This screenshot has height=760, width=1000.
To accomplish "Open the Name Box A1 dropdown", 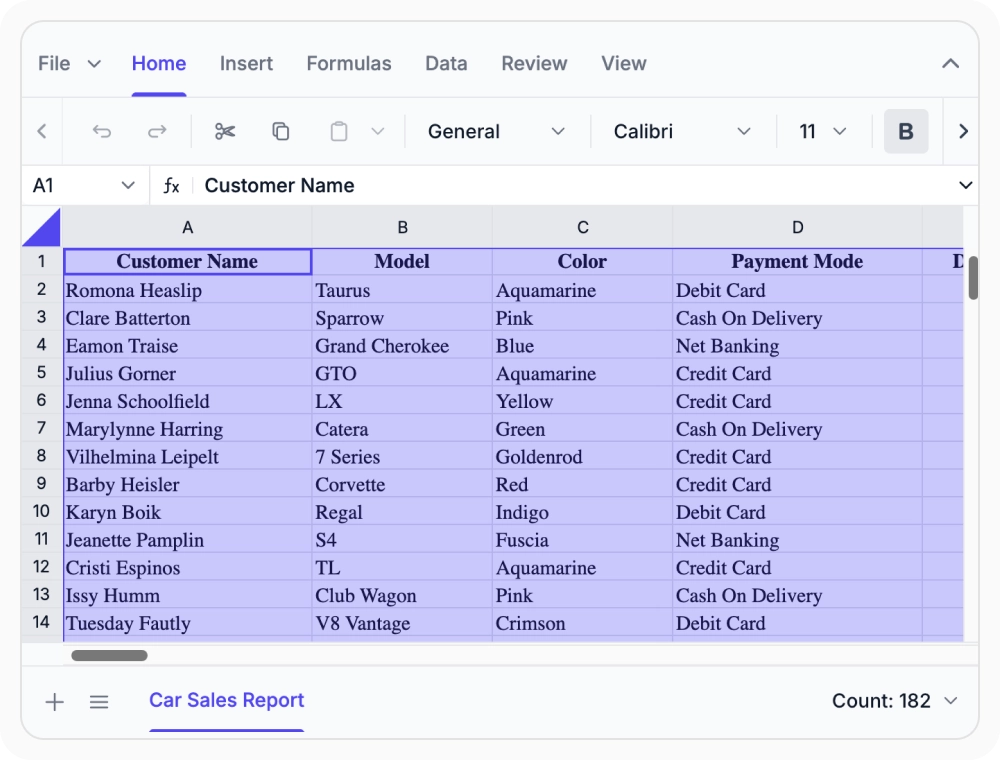I will (x=128, y=186).
